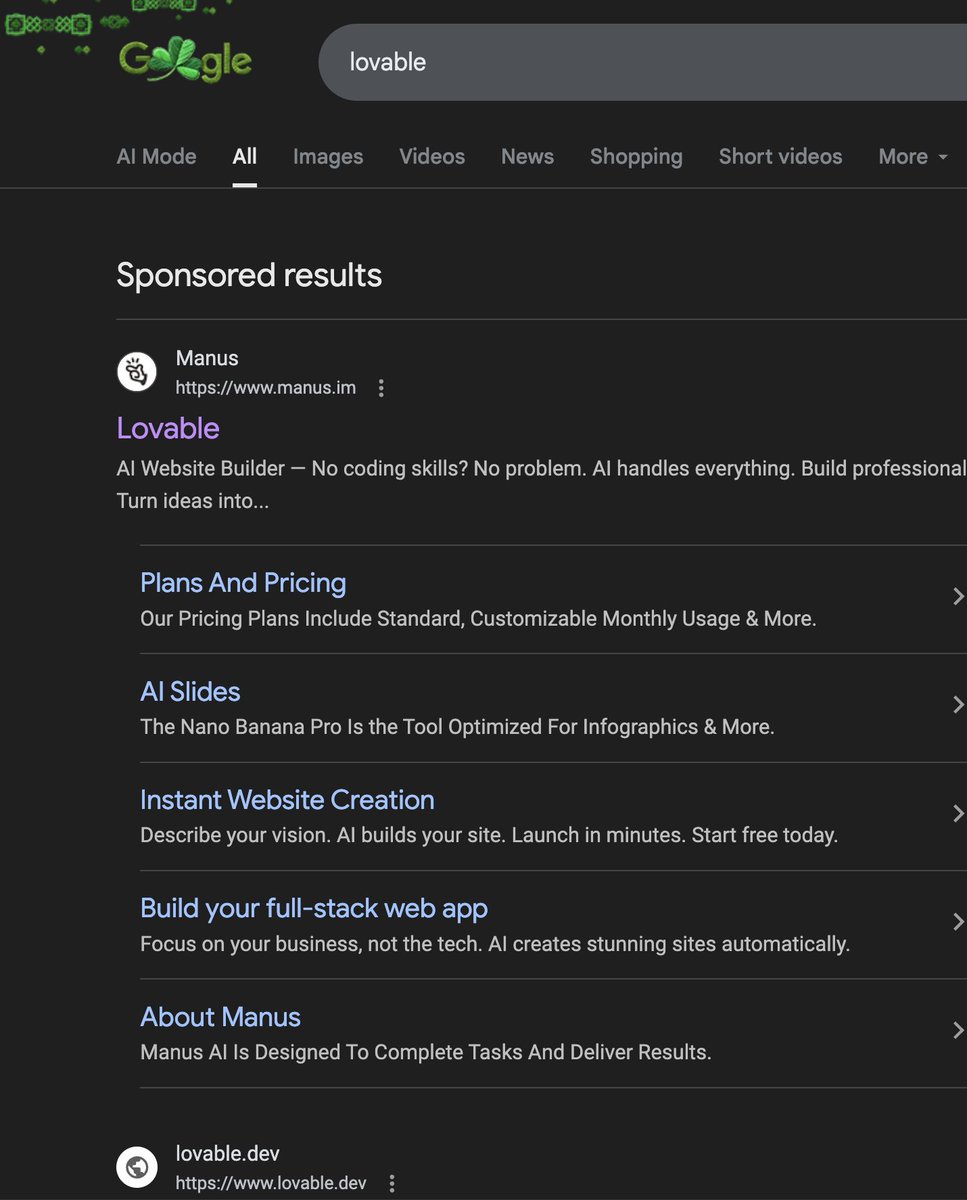
Task: Click chevron on About Manus row
Action: click(957, 1030)
